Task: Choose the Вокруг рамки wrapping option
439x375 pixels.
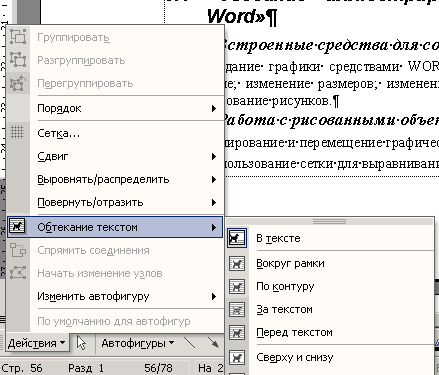Action: 330,263
